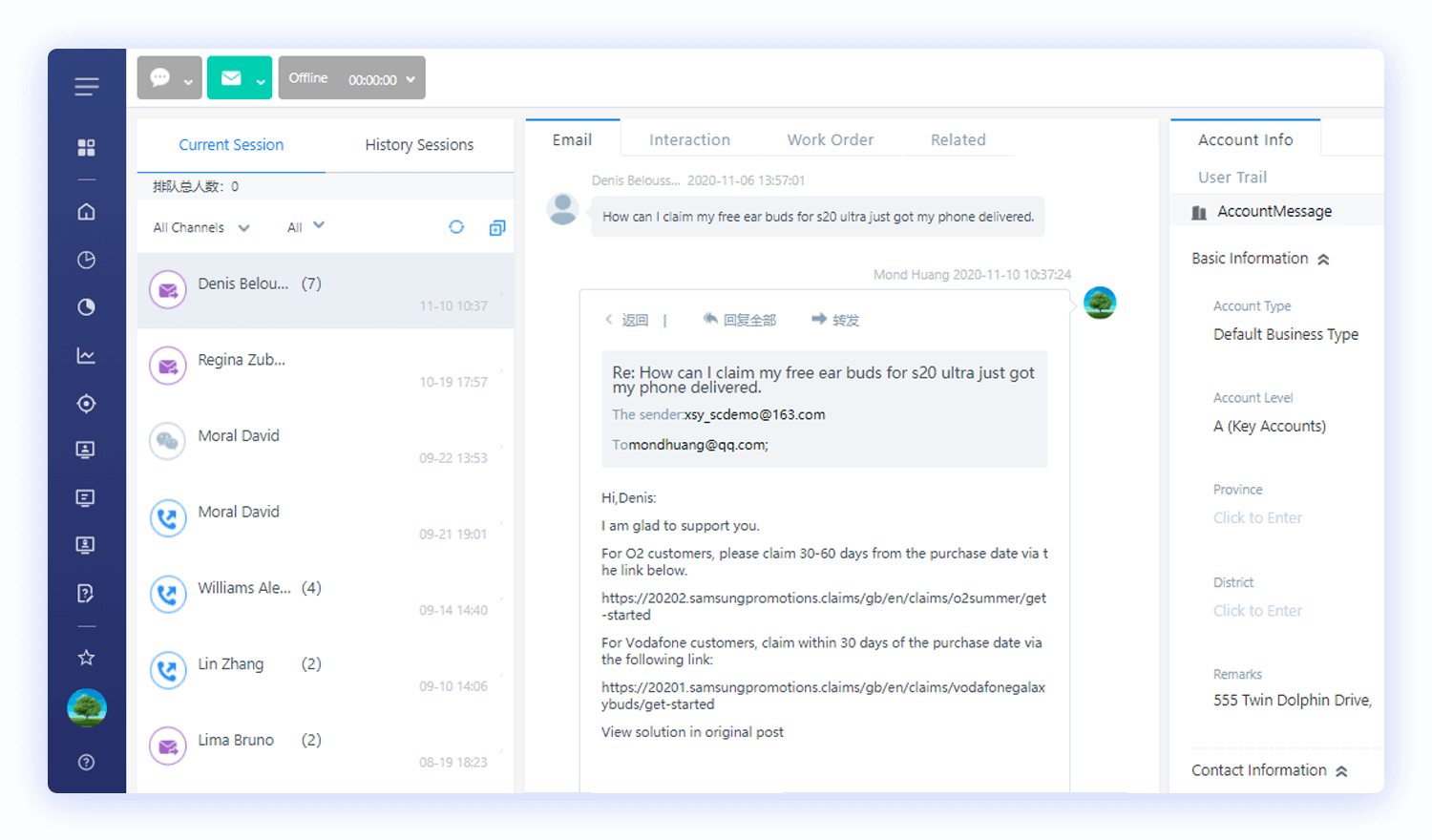Collapse the Basic Information section

[1323, 259]
